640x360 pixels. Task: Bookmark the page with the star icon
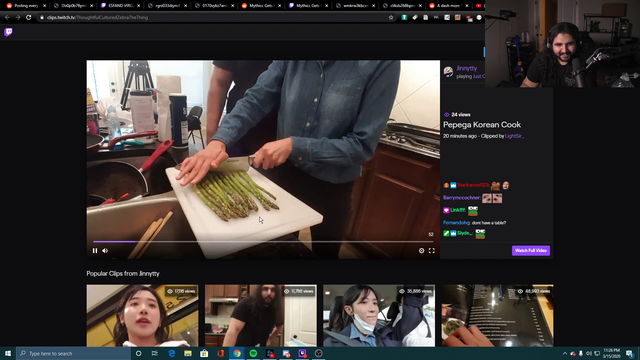(x=391, y=18)
